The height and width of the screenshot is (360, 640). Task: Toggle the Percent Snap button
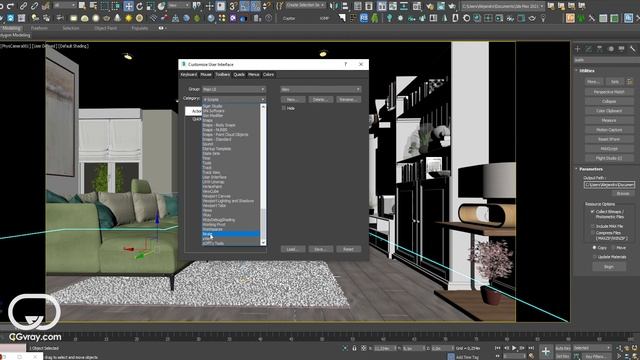coord(256,6)
